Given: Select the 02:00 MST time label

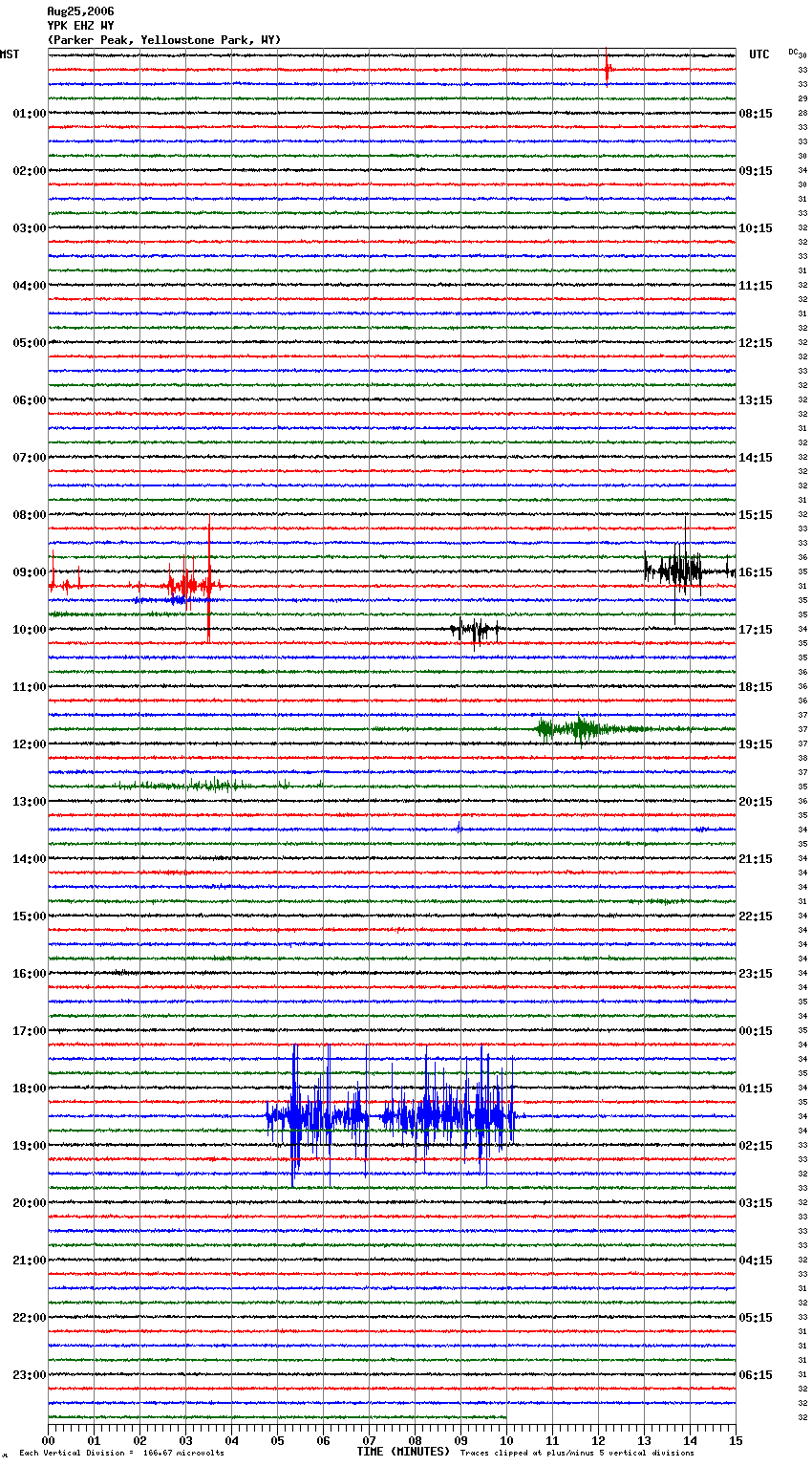Looking at the screenshot, I should point(30,171).
